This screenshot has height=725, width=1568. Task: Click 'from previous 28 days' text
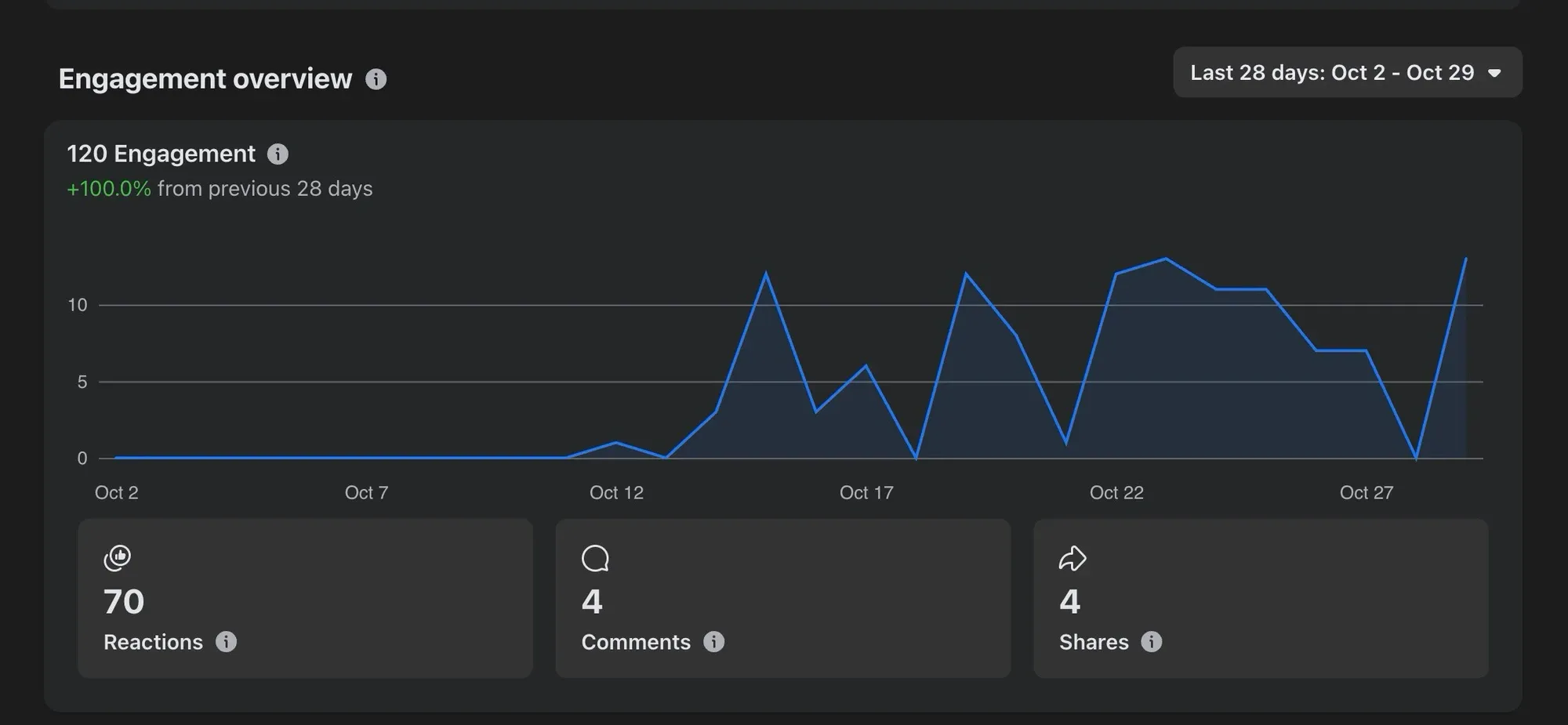265,189
